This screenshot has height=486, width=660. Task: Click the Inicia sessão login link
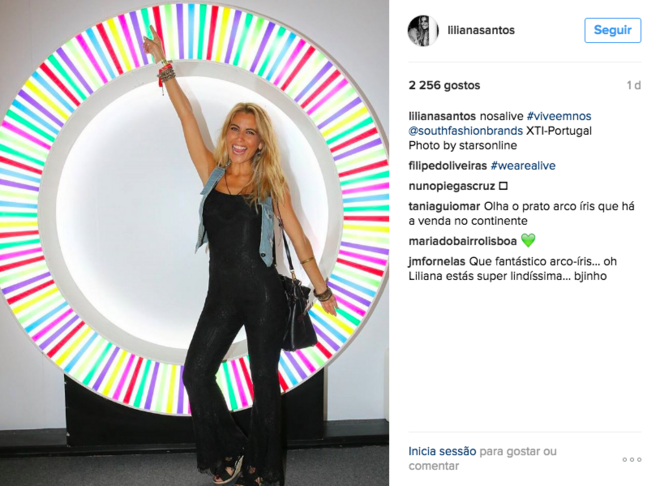[x=442, y=451]
